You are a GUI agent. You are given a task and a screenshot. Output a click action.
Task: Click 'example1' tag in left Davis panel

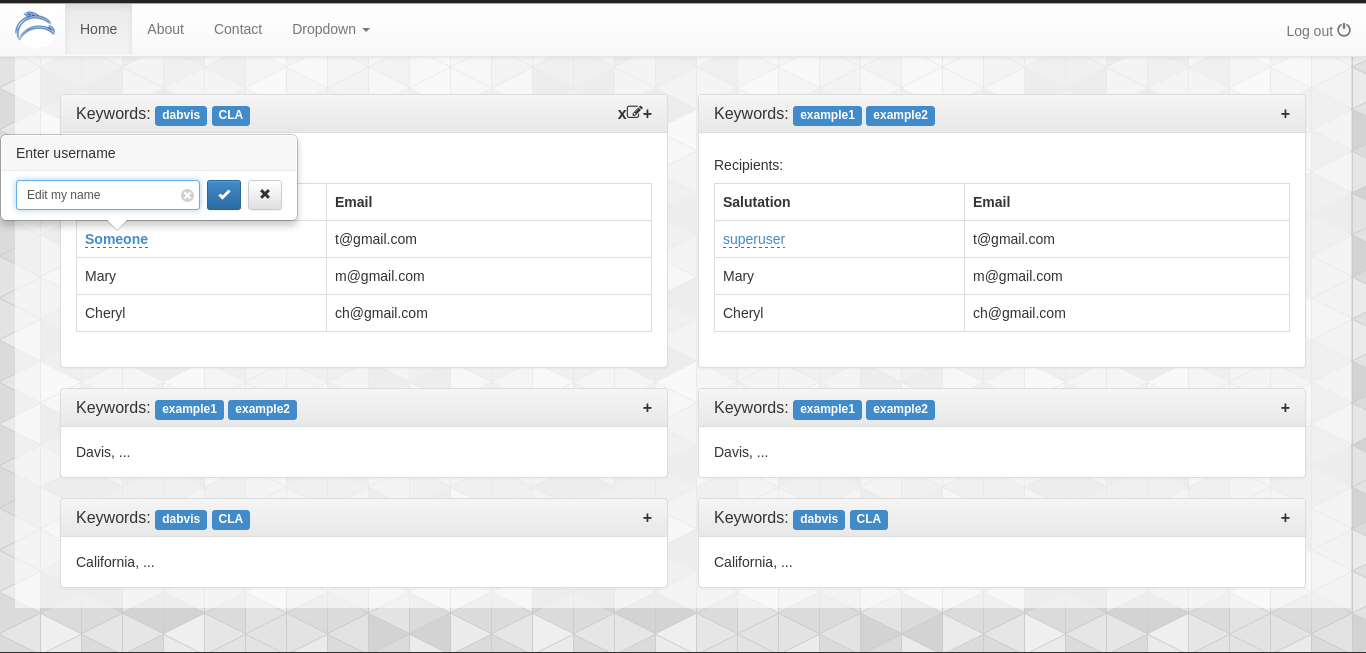[189, 409]
